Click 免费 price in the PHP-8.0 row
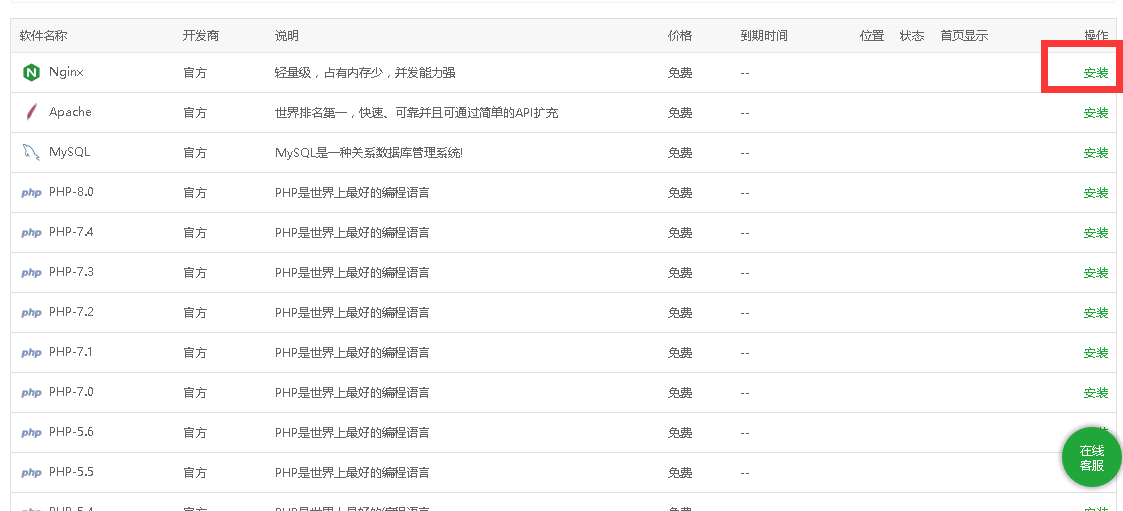This screenshot has width=1123, height=511. pos(680,193)
